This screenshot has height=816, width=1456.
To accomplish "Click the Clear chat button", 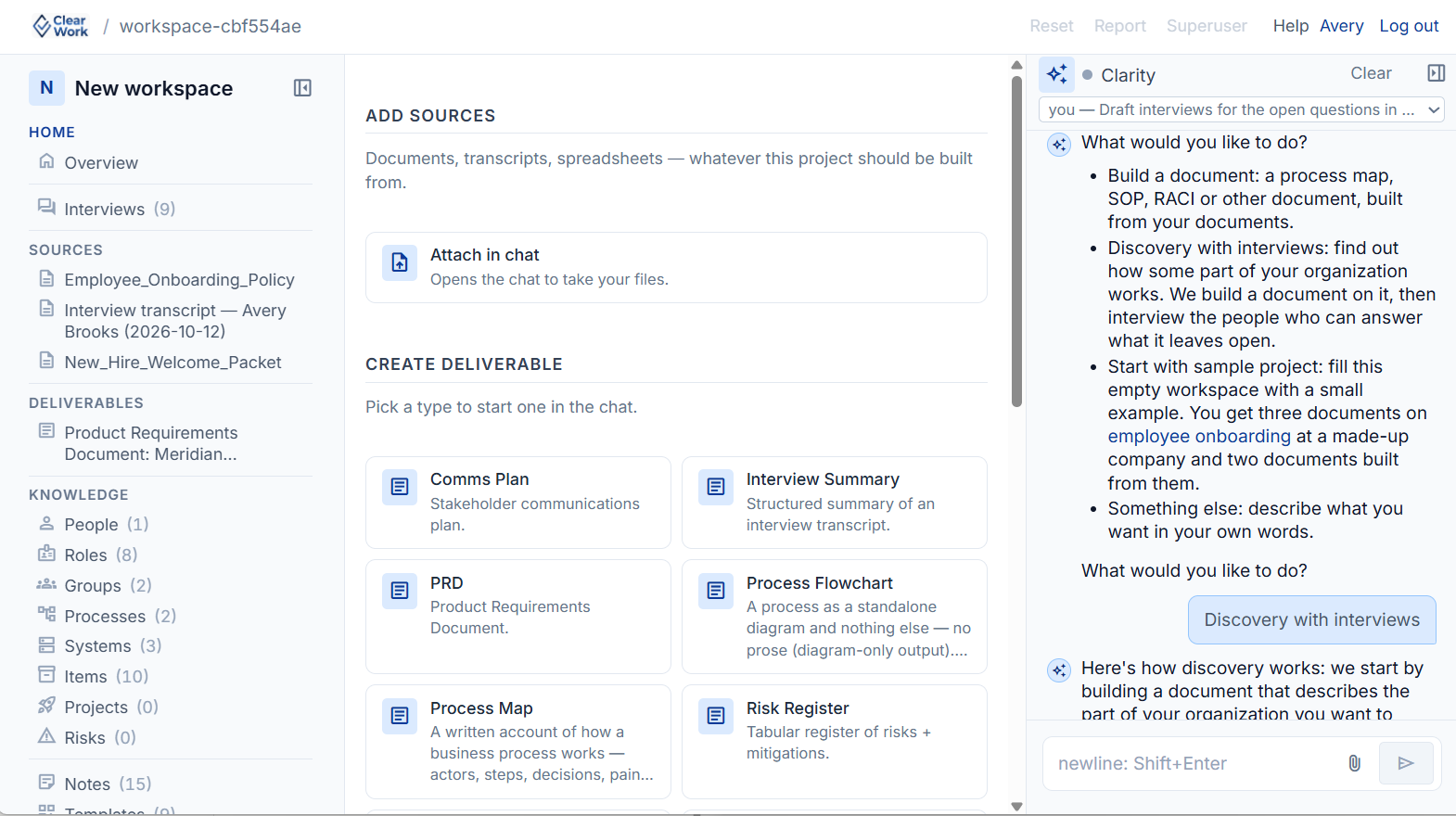I will [1371, 73].
